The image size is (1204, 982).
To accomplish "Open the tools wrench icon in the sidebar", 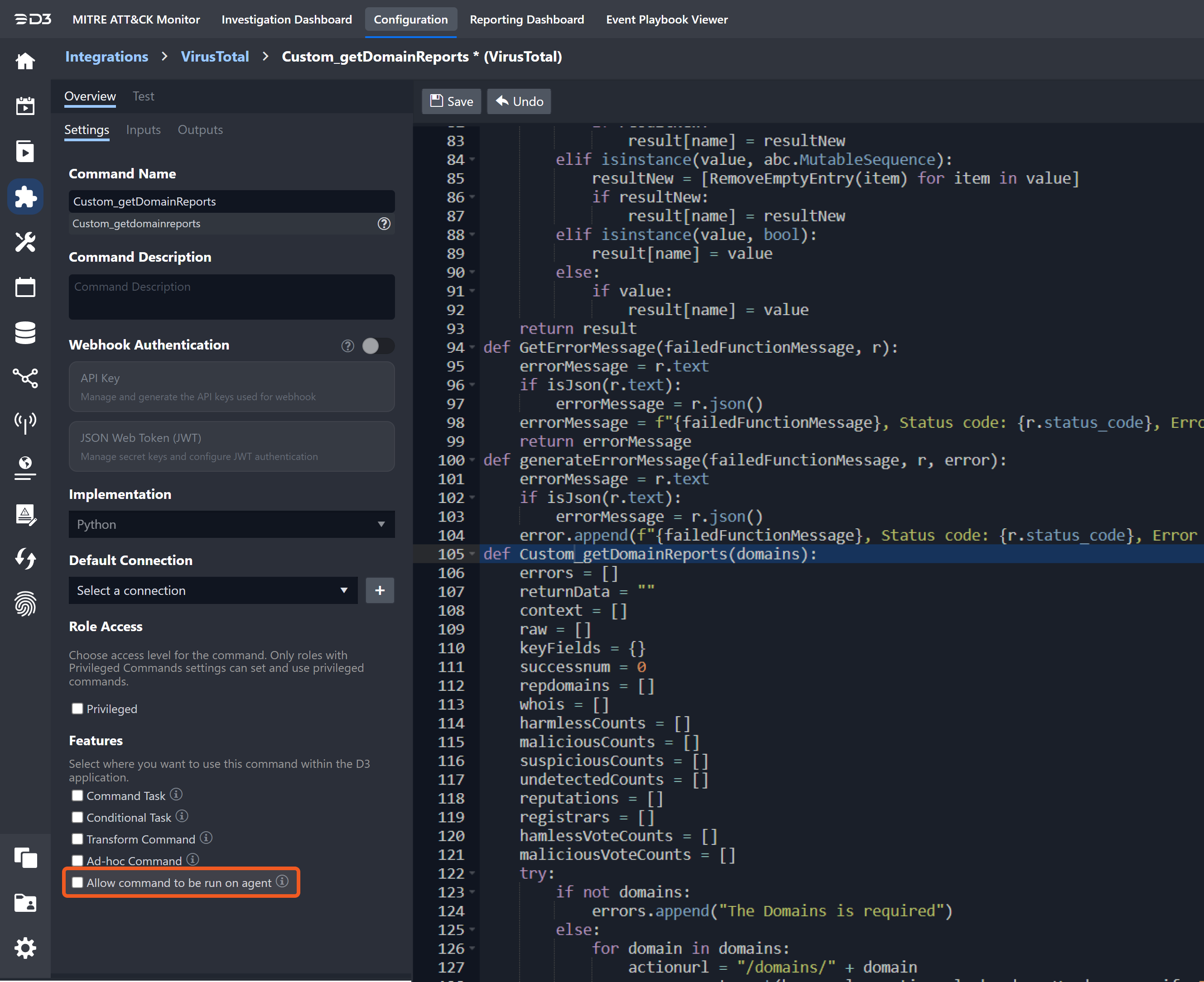I will [x=25, y=242].
